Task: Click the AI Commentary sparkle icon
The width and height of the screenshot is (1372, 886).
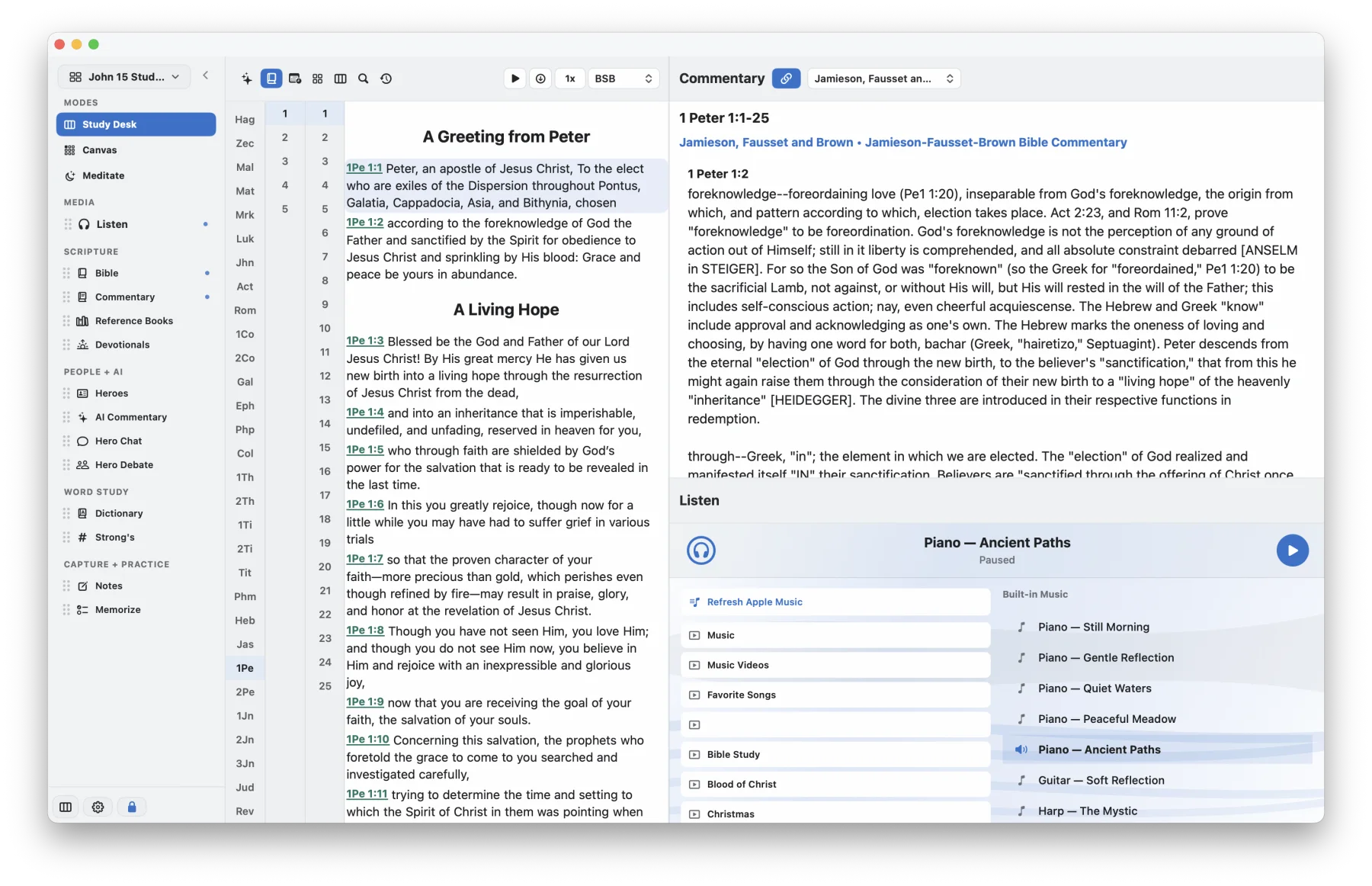Action: click(82, 417)
